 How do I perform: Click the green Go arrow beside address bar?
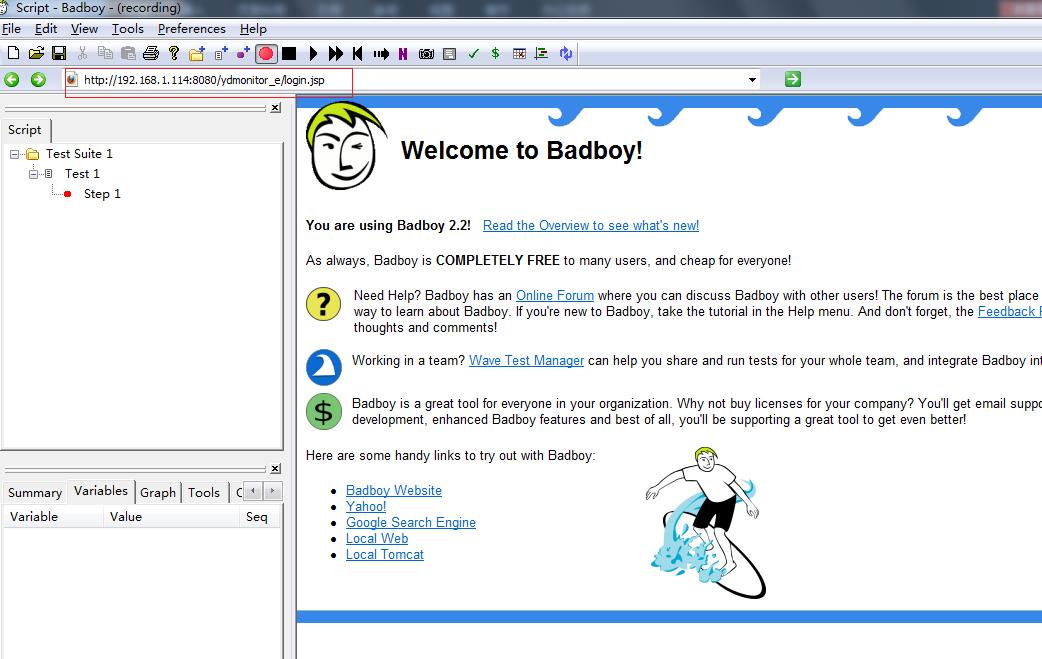click(x=792, y=79)
